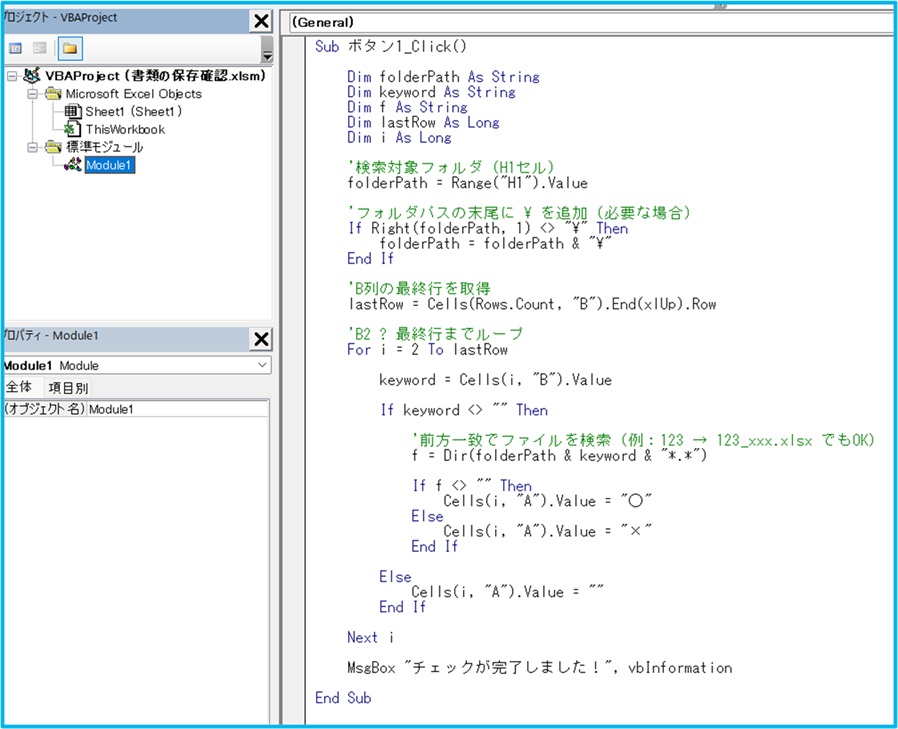The image size is (898, 729).
Task: Select the Module1 module in tree
Action: (109, 165)
